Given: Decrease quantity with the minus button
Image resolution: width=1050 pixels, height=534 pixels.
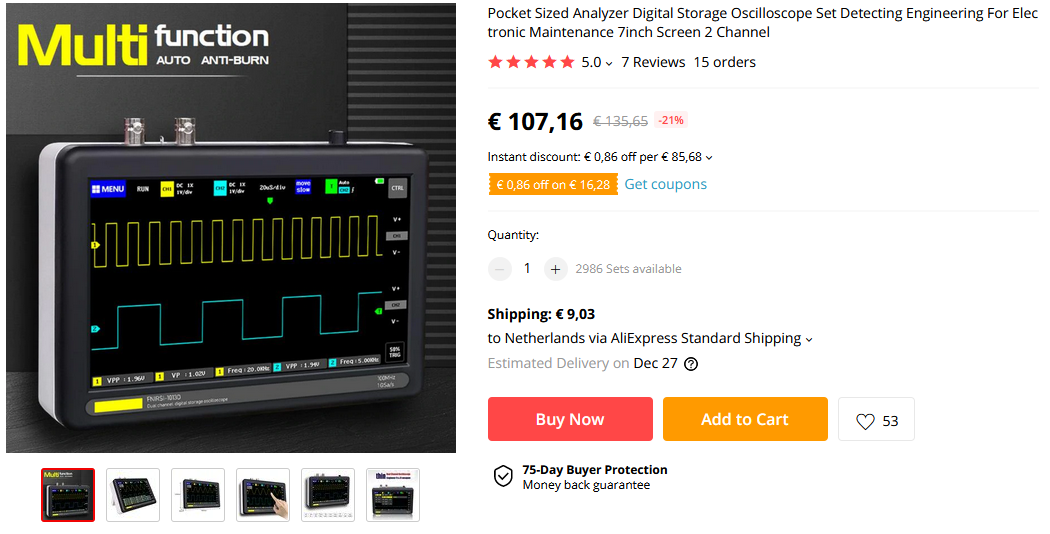Looking at the screenshot, I should (500, 269).
